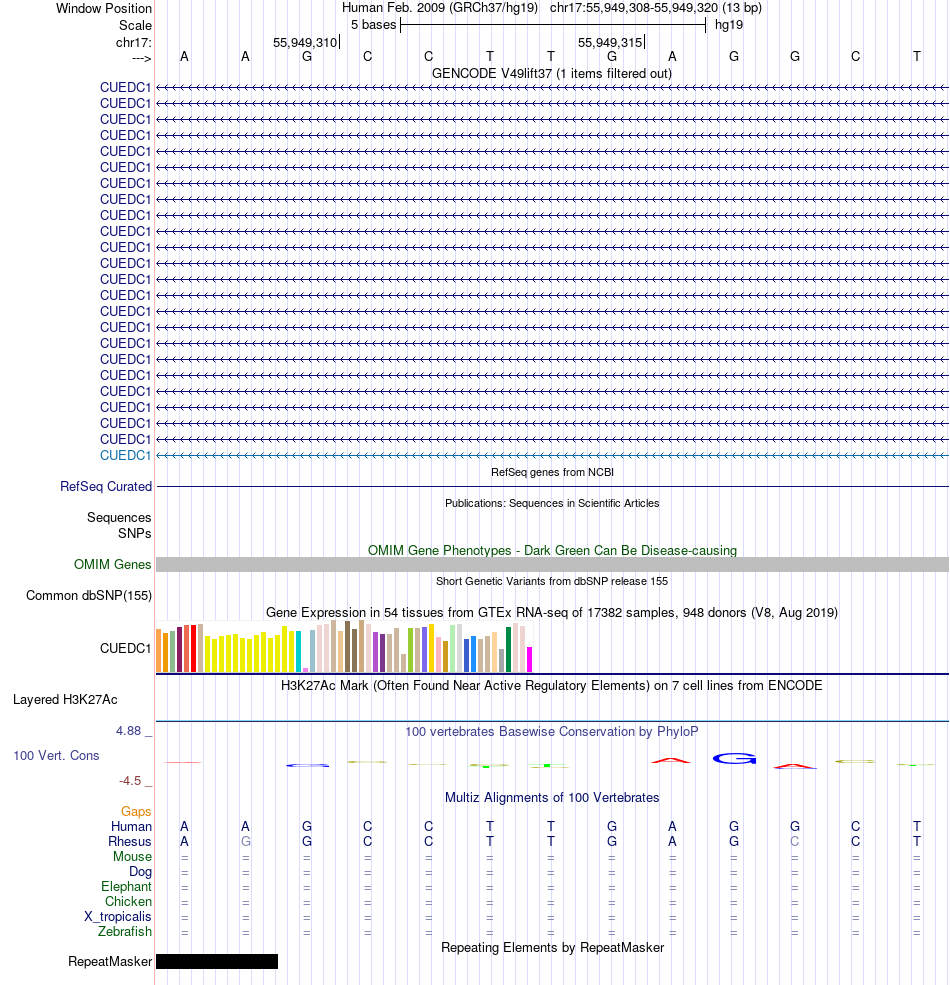
Task: Click the dark green bar in the GTEx chart
Action: coord(508,650)
